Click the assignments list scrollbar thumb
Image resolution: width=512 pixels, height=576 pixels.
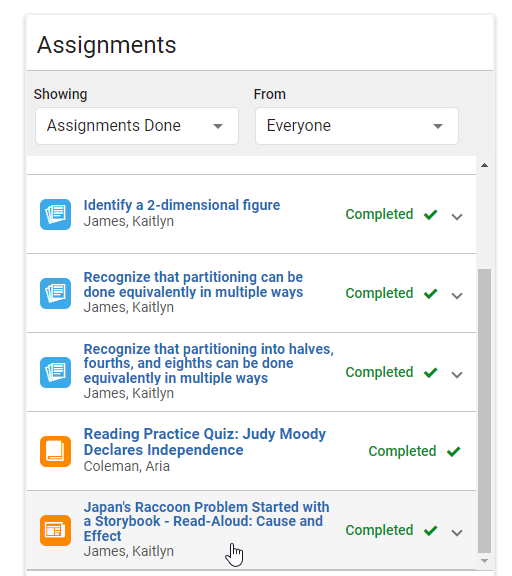[x=484, y=411]
